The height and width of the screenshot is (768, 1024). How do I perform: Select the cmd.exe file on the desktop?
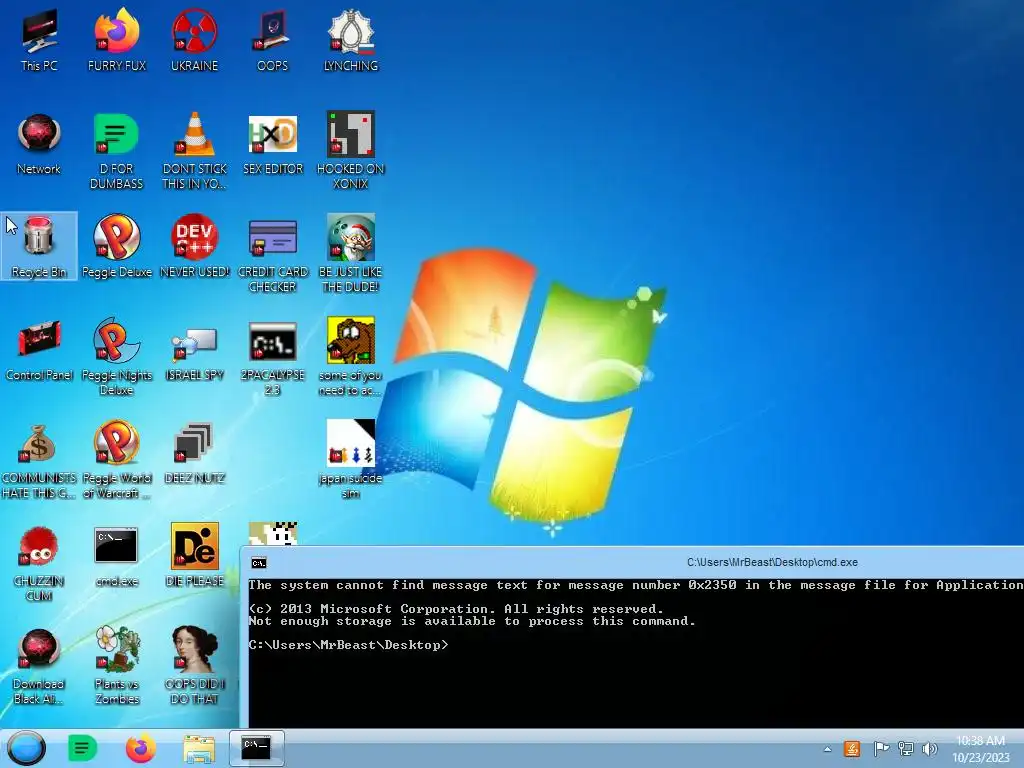tap(117, 556)
